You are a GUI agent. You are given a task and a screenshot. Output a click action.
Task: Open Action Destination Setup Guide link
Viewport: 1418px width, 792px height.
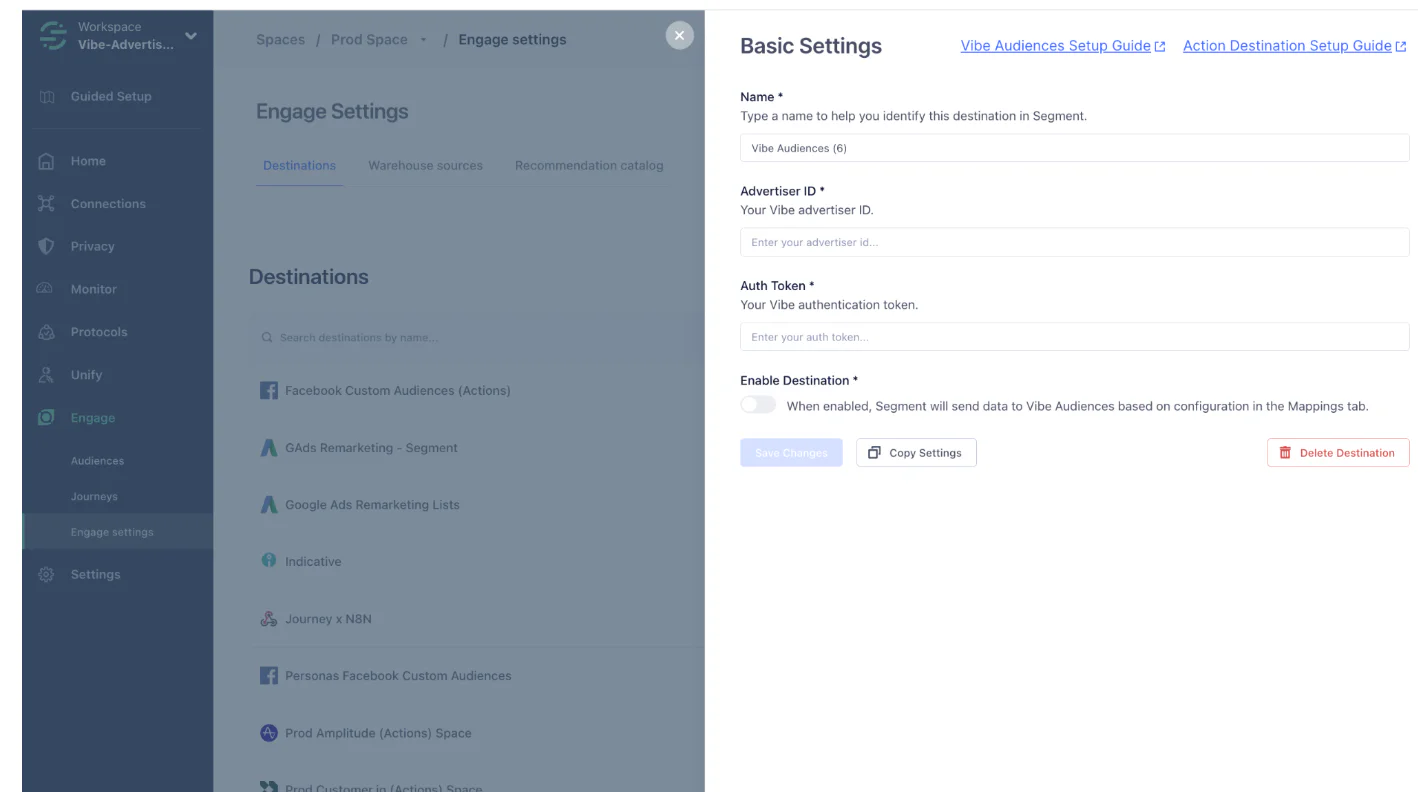[x=1287, y=46]
